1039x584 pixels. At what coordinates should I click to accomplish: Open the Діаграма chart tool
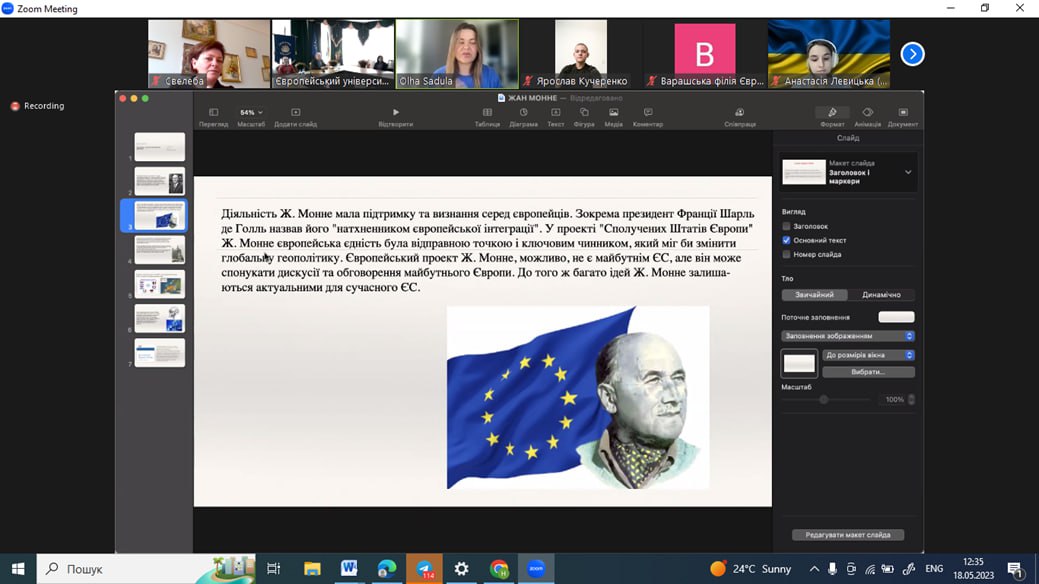point(523,113)
